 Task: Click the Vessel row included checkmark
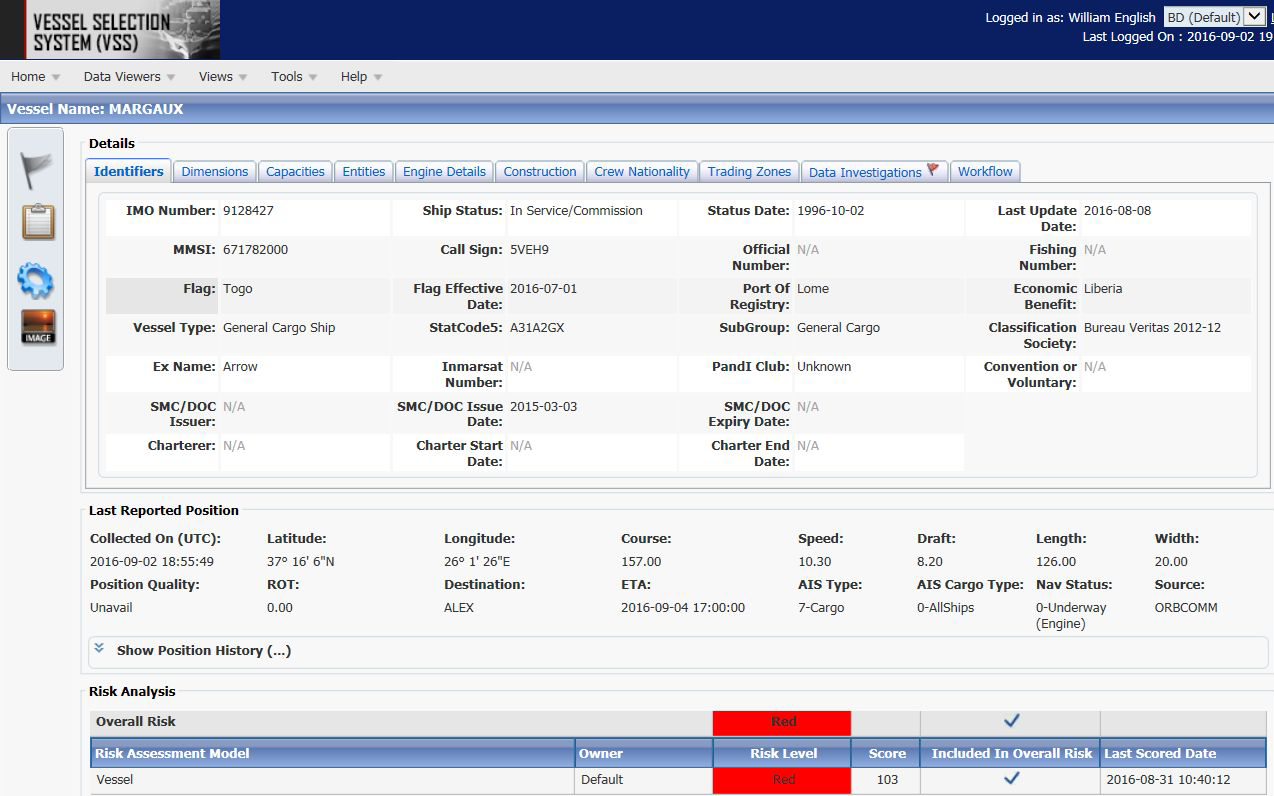click(1010, 779)
